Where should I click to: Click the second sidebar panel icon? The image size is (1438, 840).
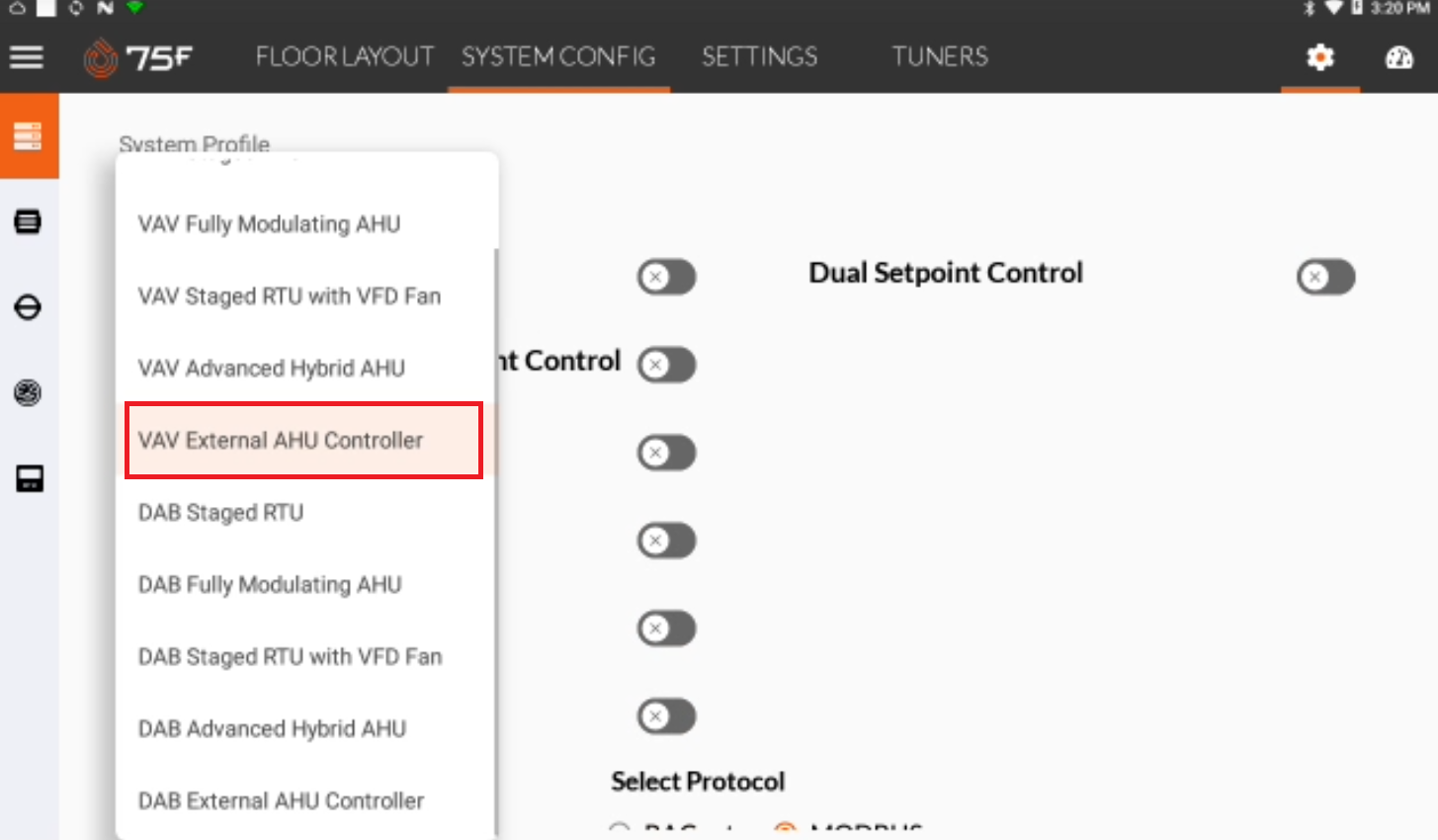(x=29, y=221)
